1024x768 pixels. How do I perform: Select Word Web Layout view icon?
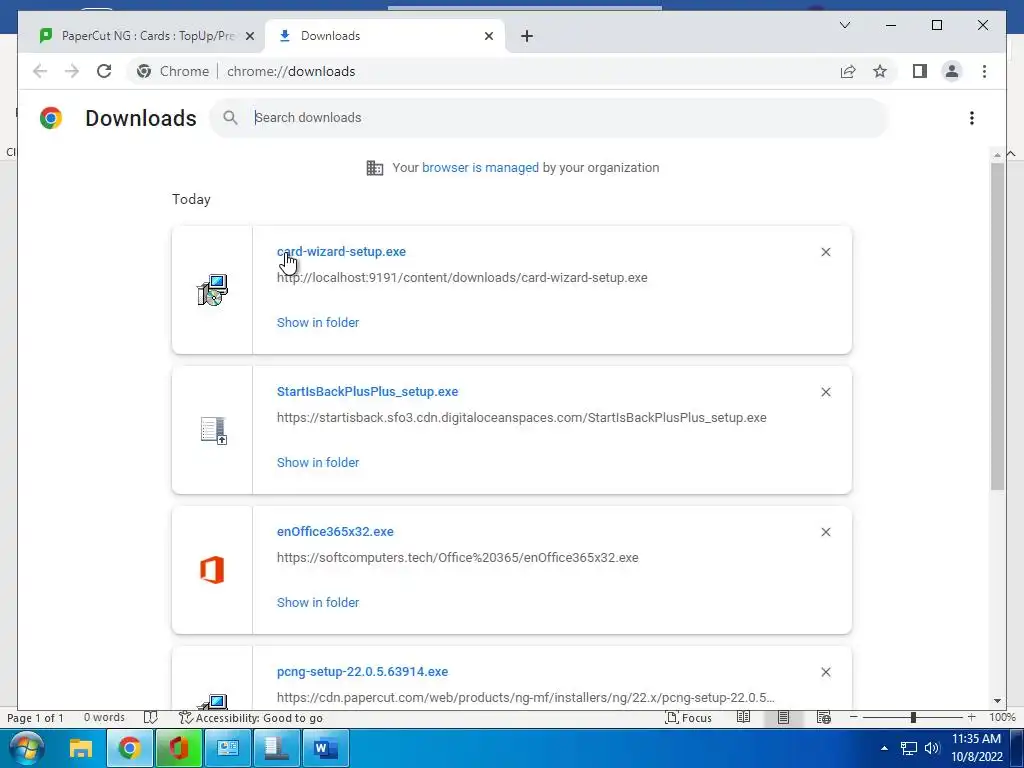[x=824, y=718]
